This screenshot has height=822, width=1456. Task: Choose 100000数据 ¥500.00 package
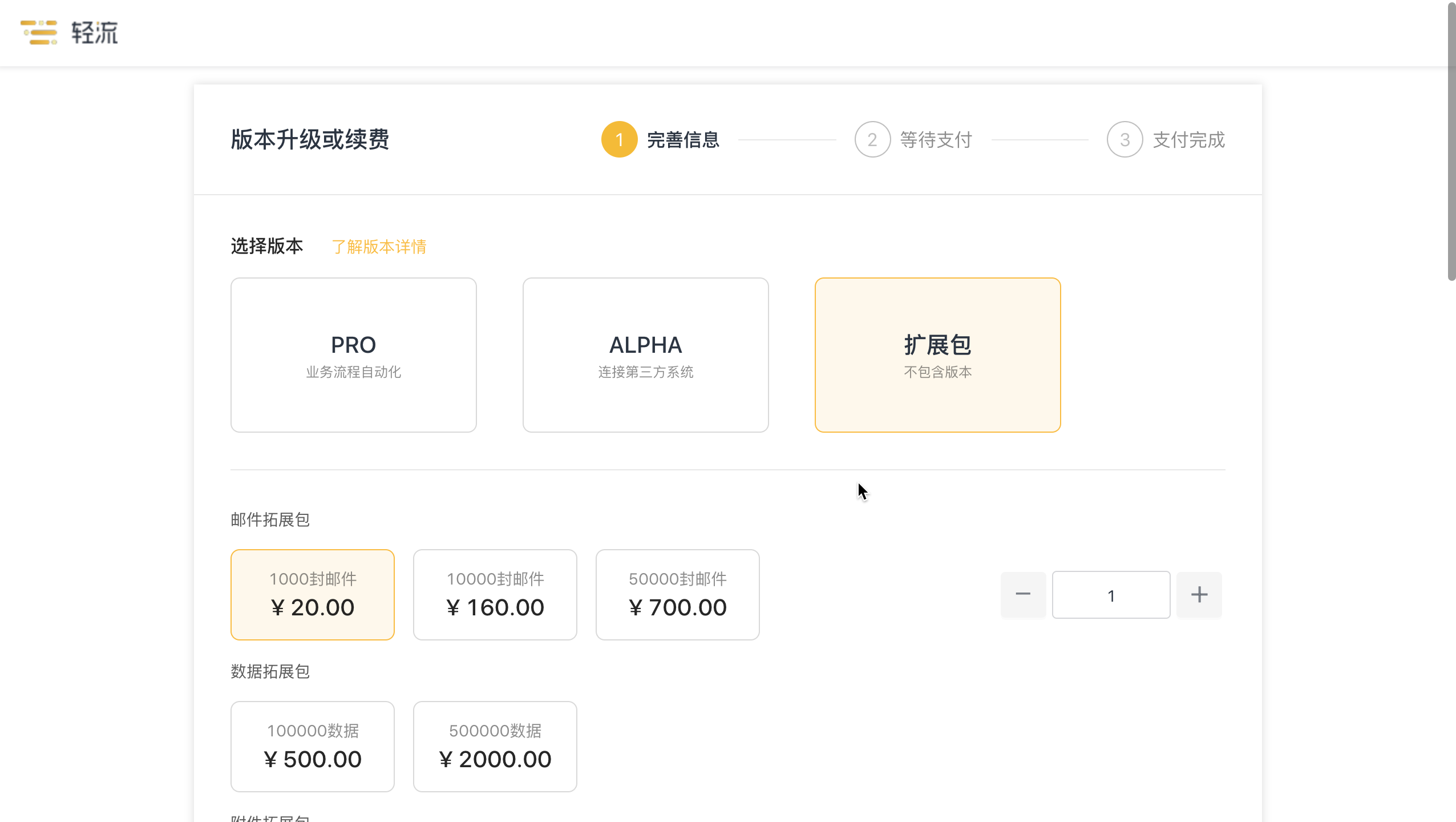(312, 747)
